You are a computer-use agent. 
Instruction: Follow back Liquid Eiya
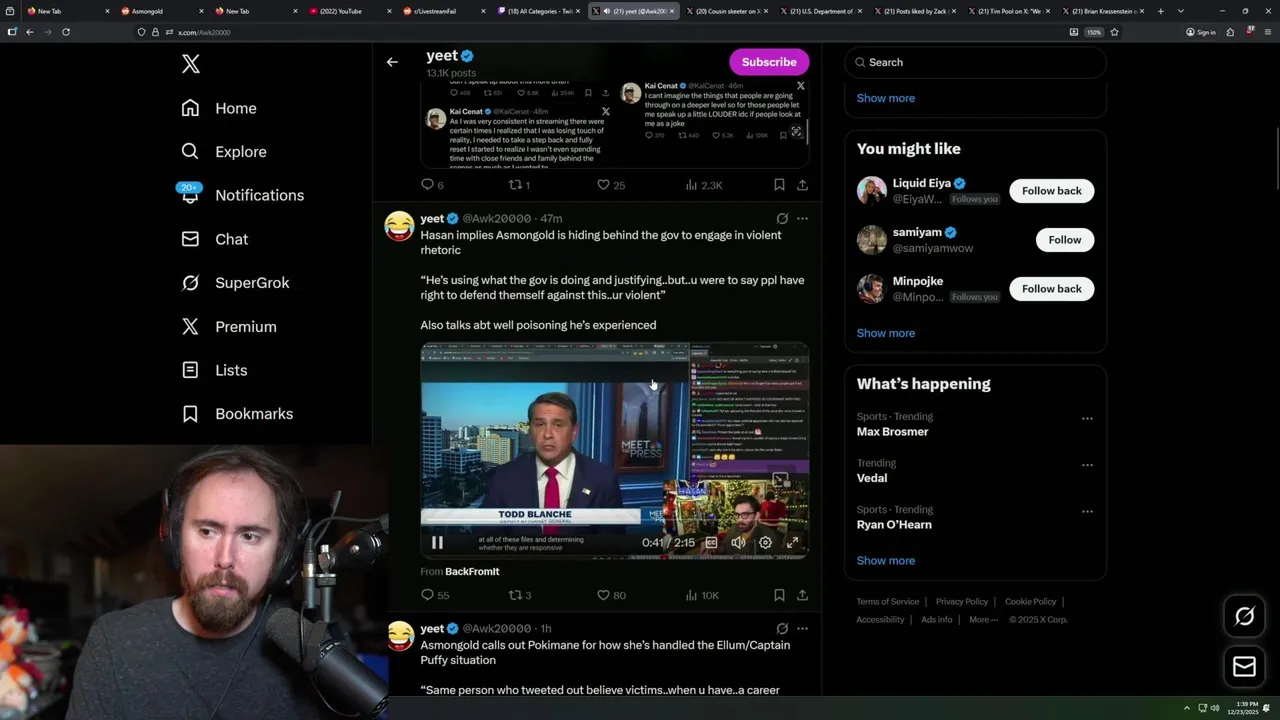[1051, 191]
